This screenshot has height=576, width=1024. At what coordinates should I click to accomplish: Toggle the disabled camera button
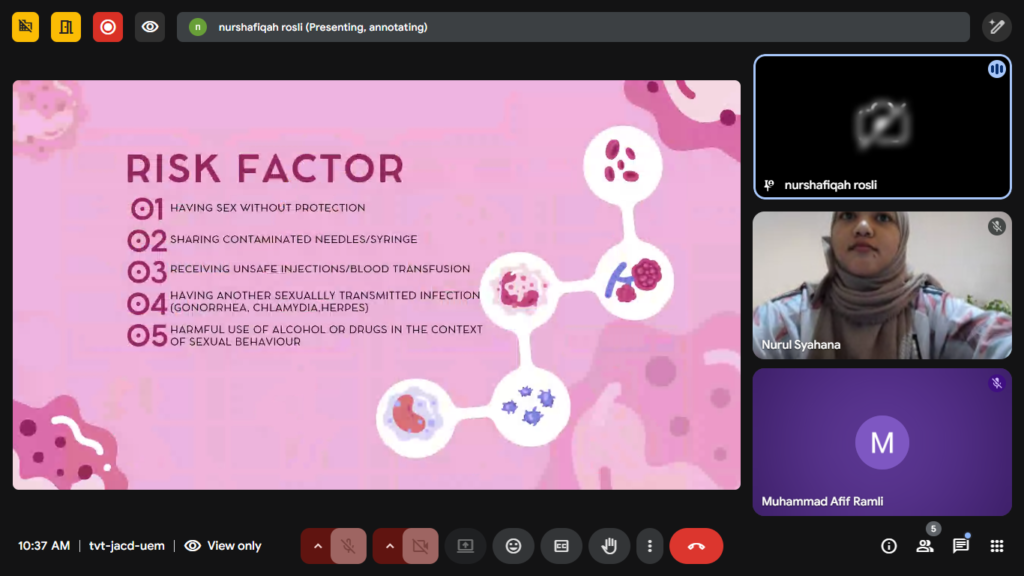point(420,546)
